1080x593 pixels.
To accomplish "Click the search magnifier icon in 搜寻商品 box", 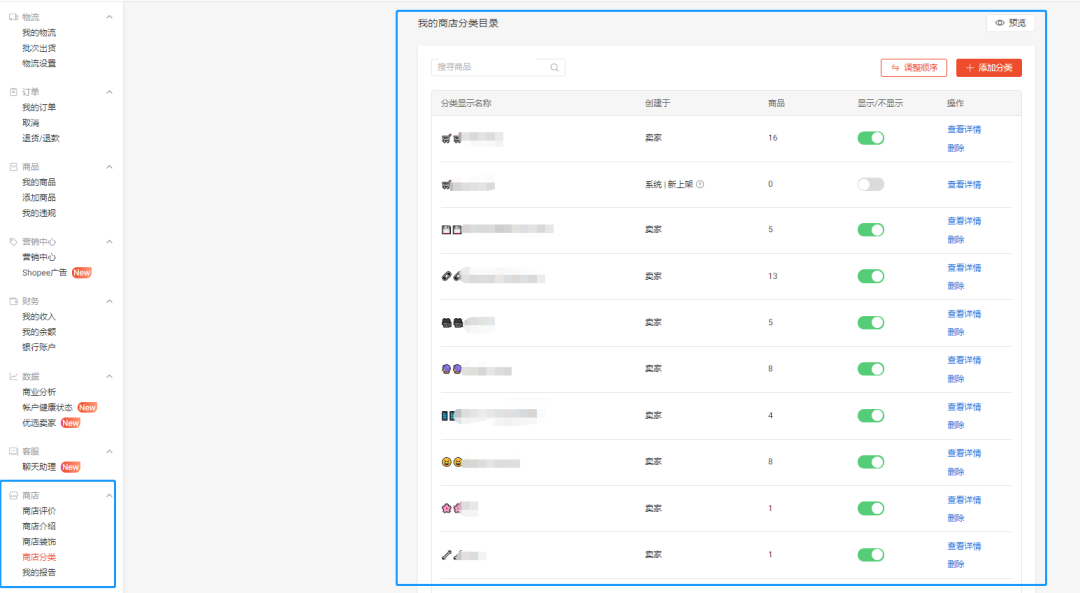I will coord(554,68).
